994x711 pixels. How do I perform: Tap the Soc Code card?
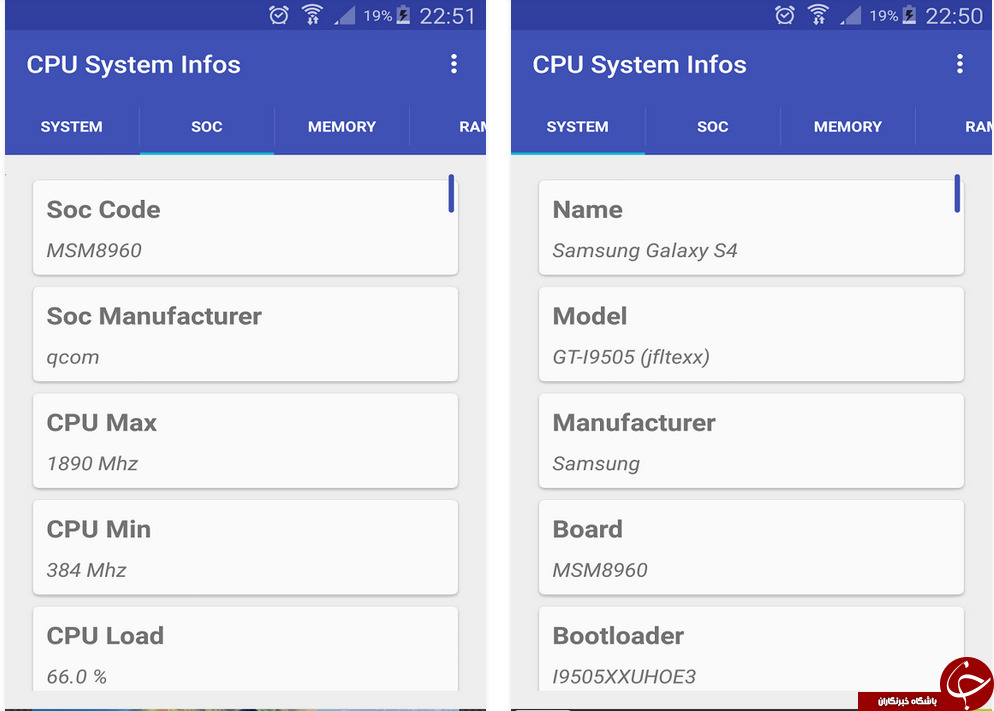245,227
